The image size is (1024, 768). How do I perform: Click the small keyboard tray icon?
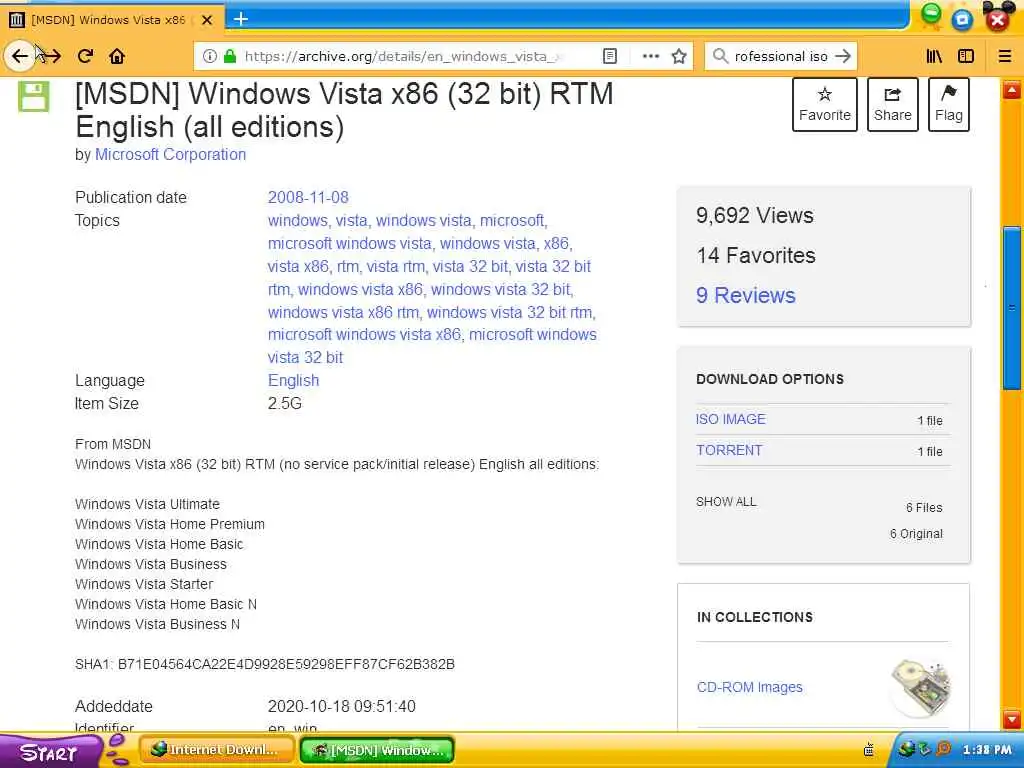click(x=869, y=750)
